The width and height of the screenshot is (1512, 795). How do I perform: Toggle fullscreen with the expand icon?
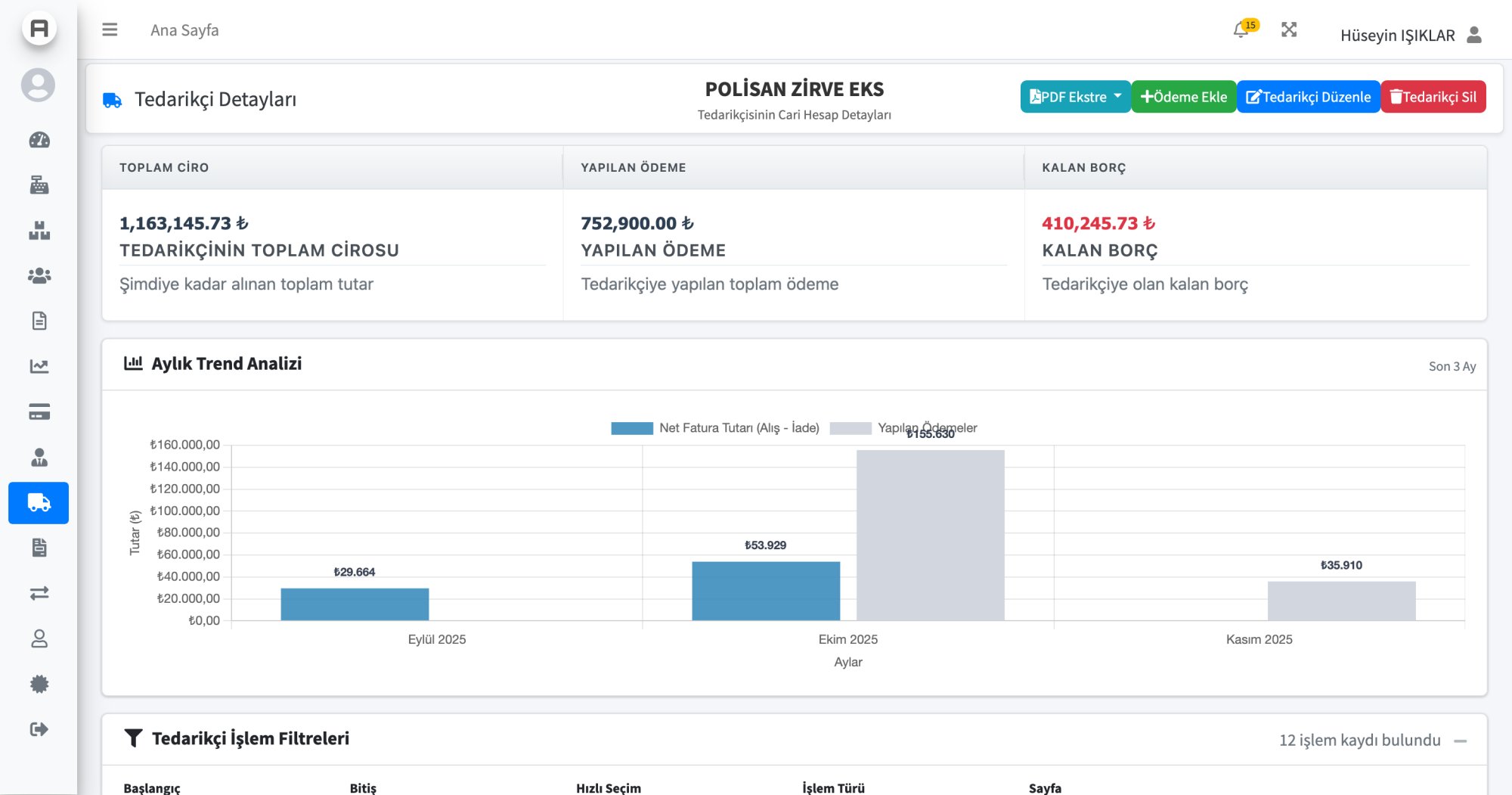(x=1289, y=30)
